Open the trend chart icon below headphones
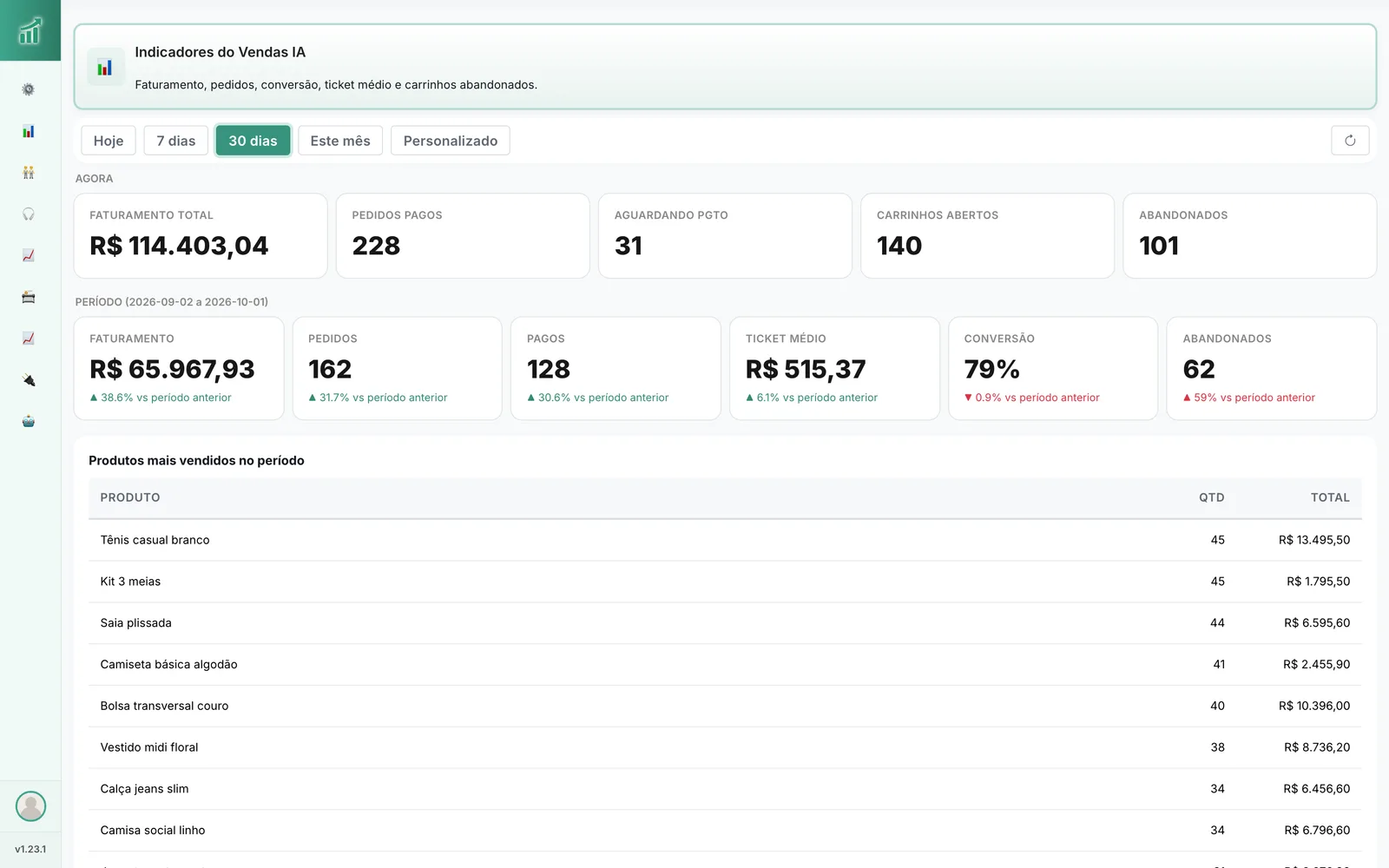 (x=29, y=255)
